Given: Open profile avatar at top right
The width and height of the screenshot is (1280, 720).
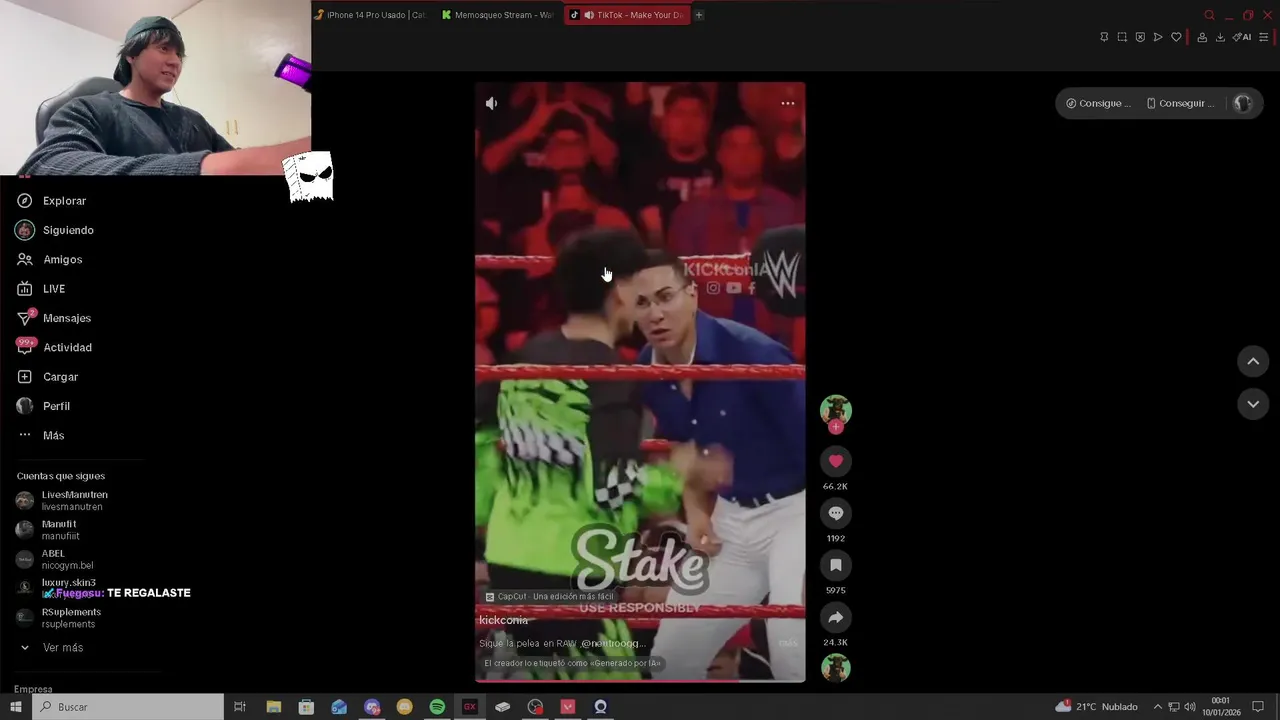Looking at the screenshot, I should (x=1242, y=103).
